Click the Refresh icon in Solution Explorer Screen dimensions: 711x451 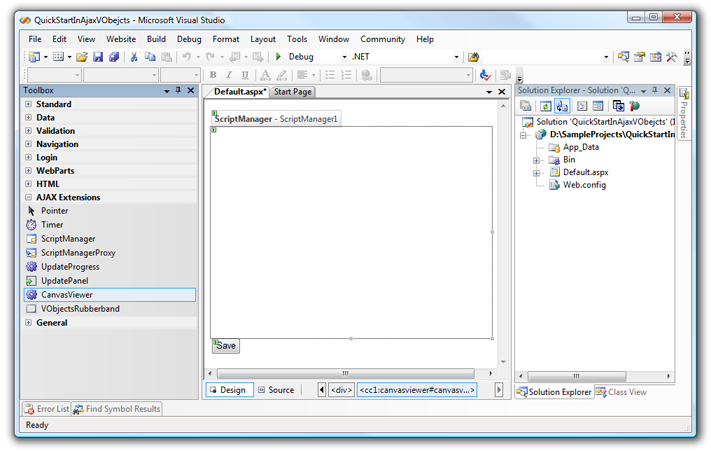tap(545, 106)
